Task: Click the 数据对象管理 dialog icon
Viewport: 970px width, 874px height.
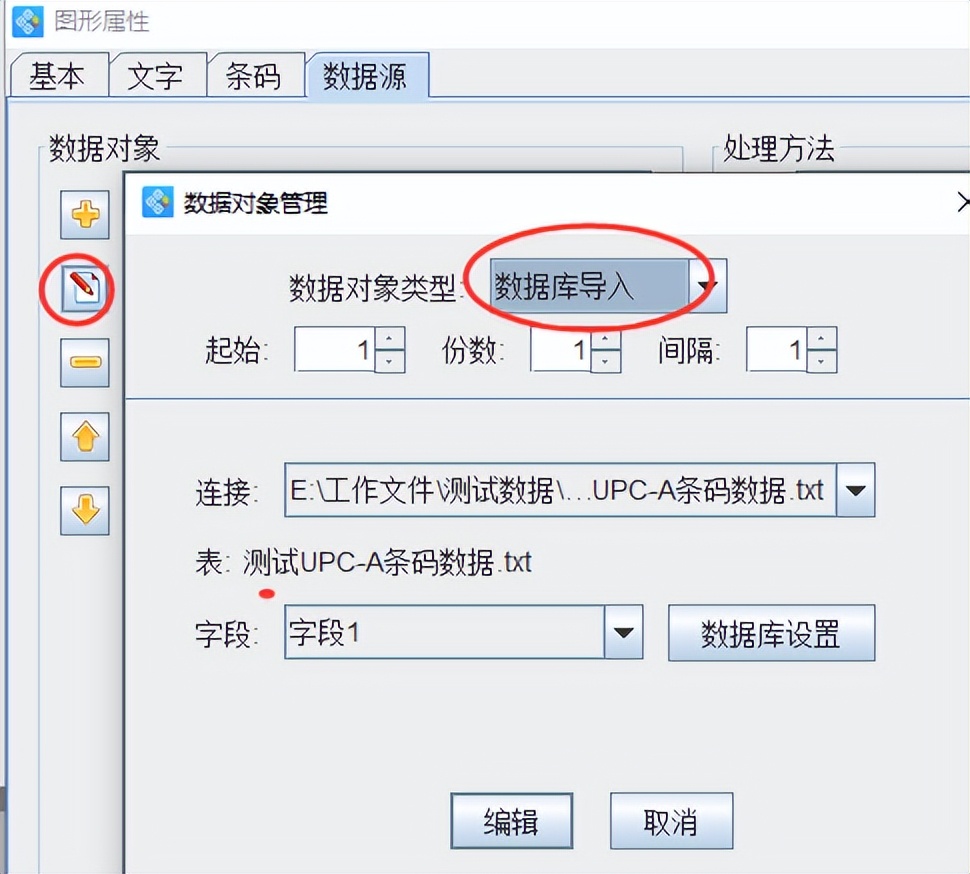Action: click(158, 202)
